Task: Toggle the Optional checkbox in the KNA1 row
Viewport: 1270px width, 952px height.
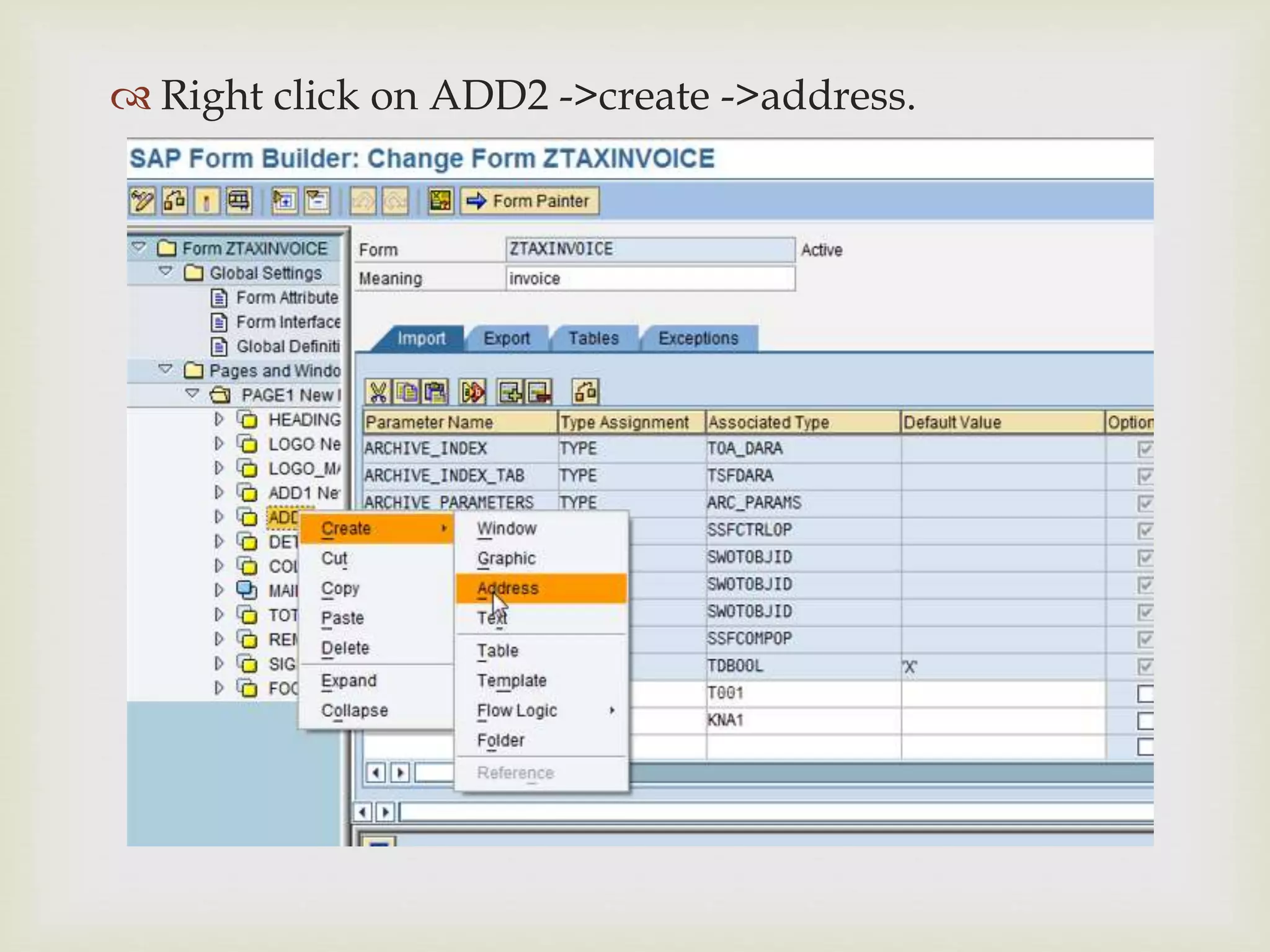Action: [x=1145, y=721]
